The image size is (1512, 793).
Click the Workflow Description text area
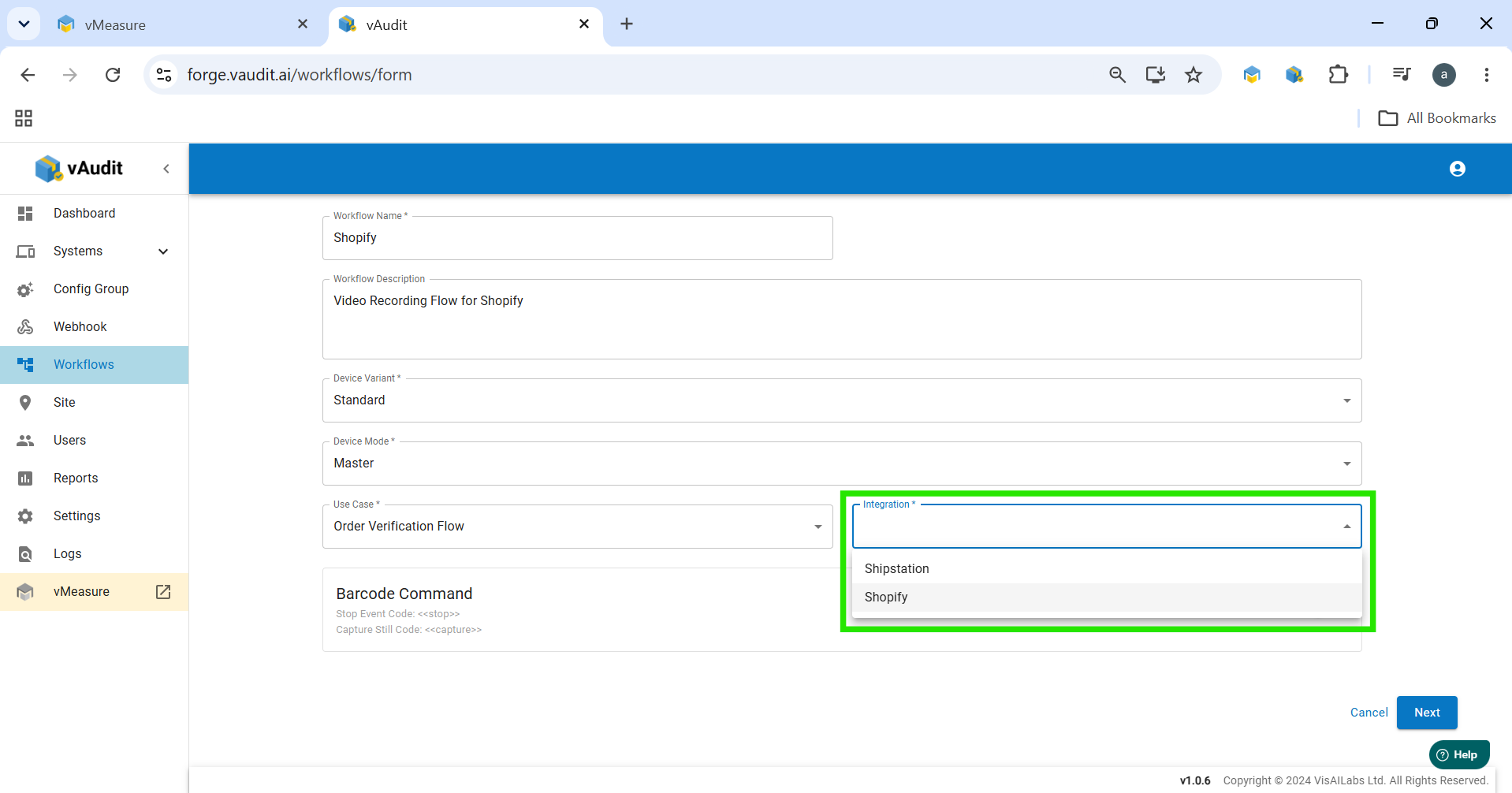pyautogui.click(x=842, y=319)
